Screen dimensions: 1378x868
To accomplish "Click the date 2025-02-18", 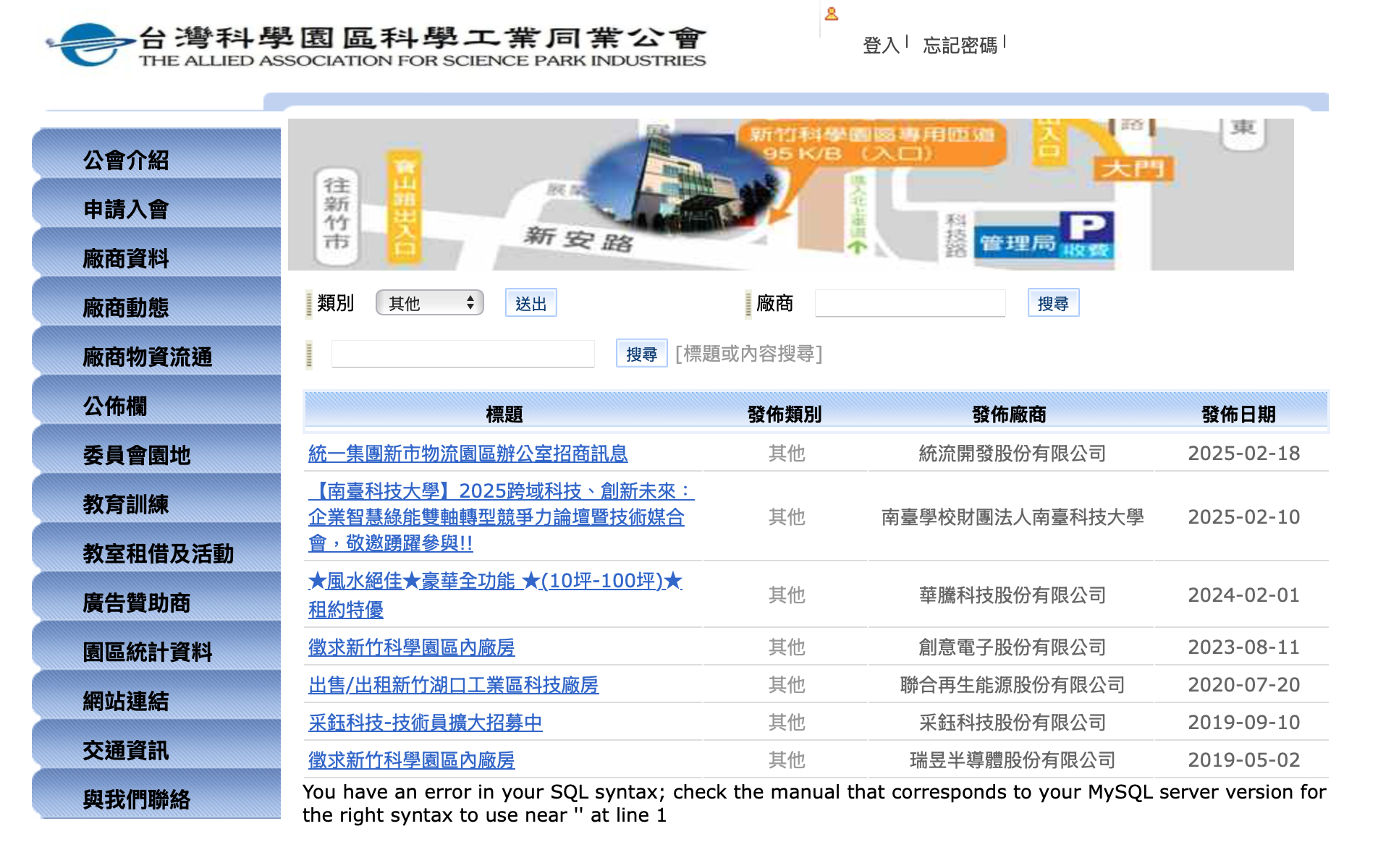I will pos(1243,454).
